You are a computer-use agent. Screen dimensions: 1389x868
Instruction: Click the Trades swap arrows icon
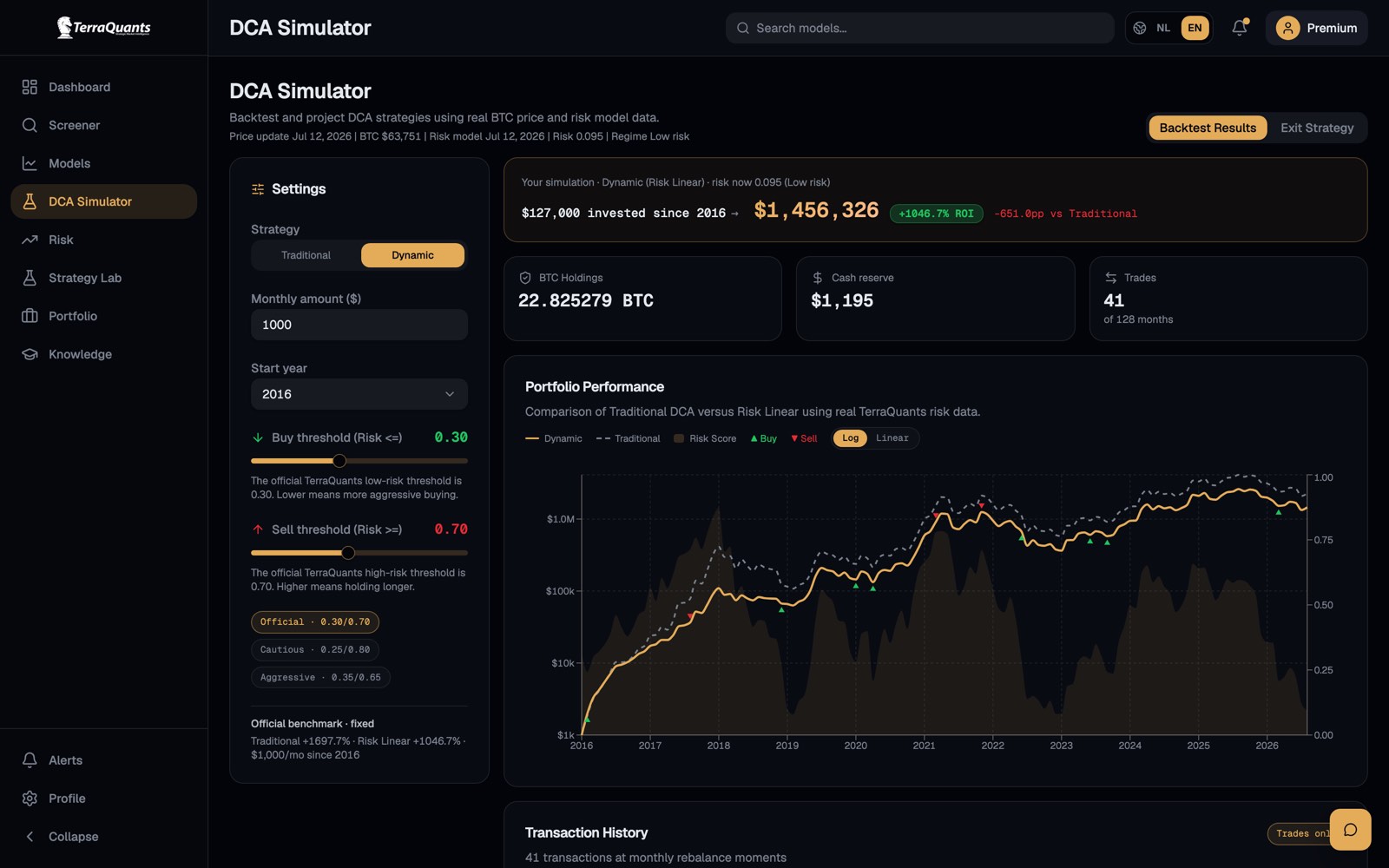[x=1110, y=278]
